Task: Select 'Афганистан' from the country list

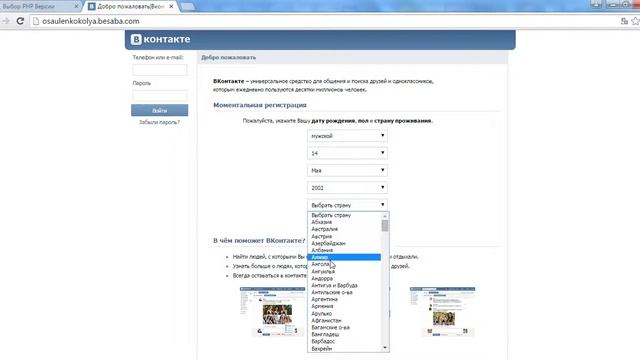Action: pyautogui.click(x=344, y=320)
